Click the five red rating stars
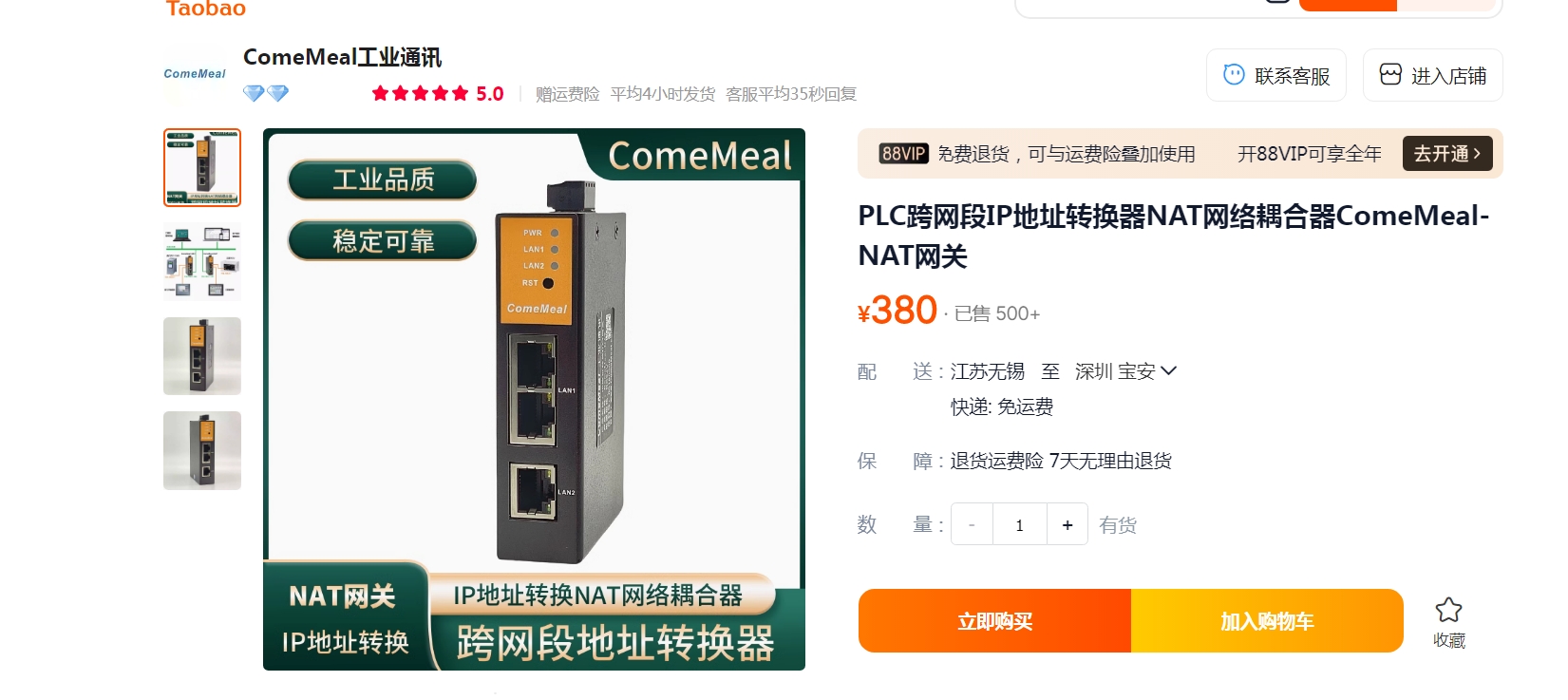1568x700 pixels. [420, 93]
